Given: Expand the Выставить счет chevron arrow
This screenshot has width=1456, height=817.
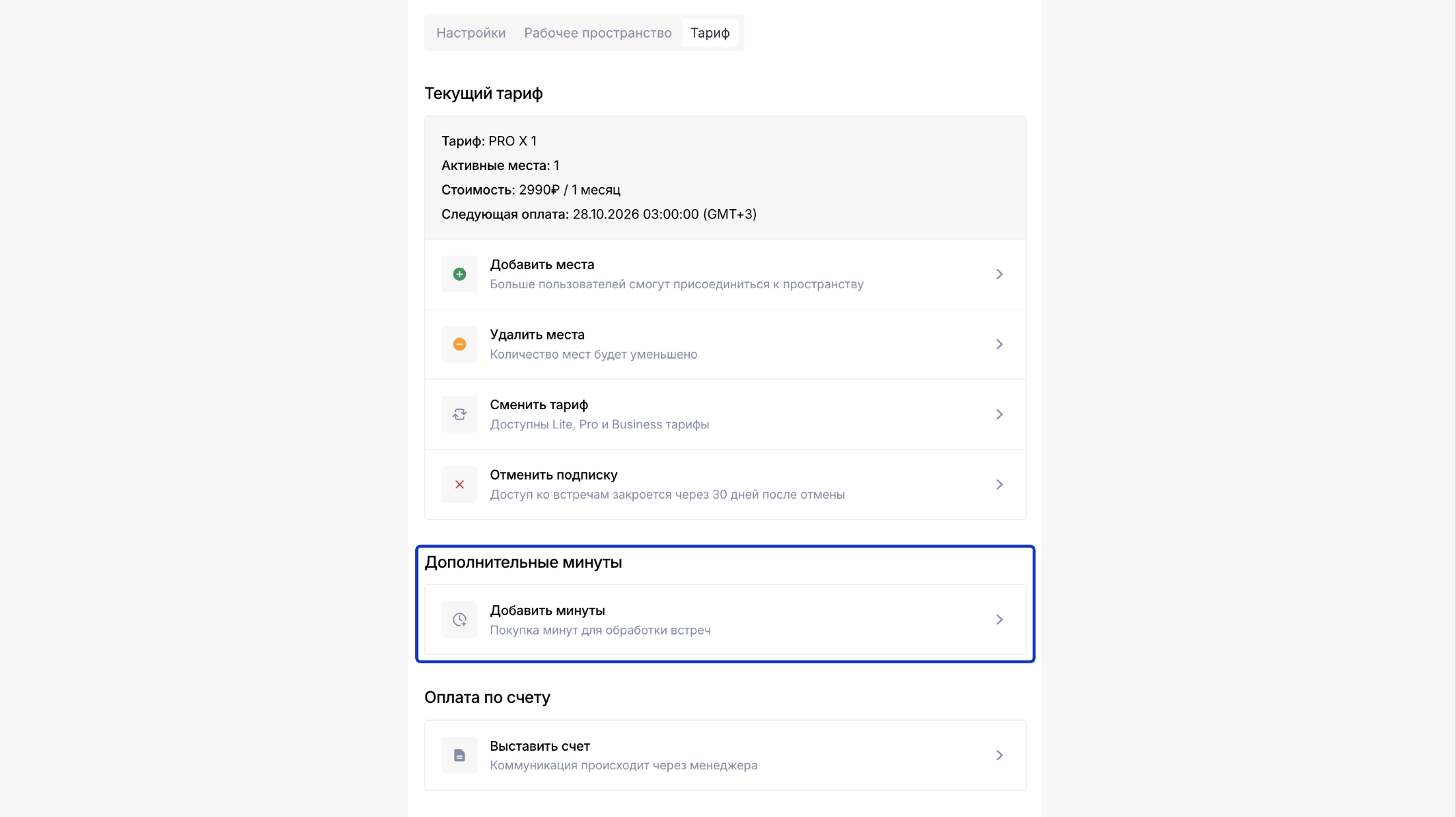Looking at the screenshot, I should coord(998,755).
